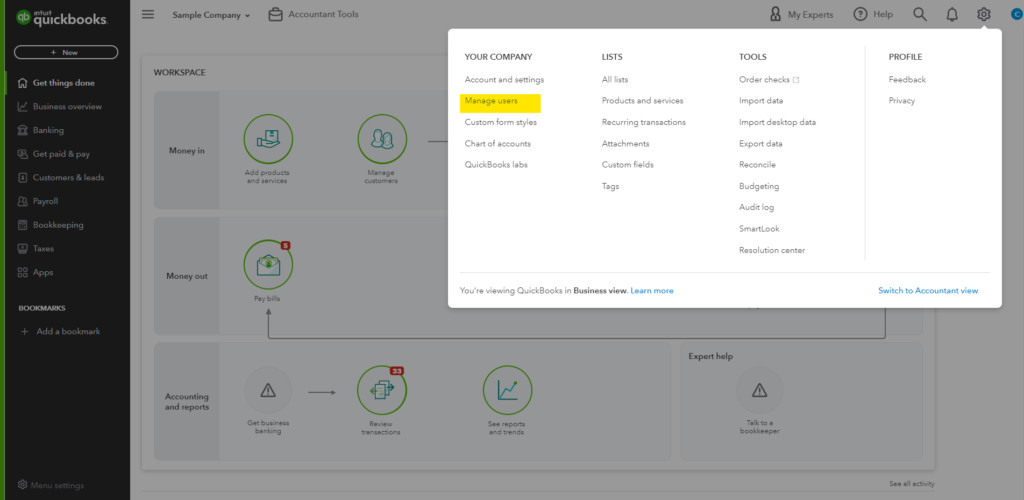
Task: Click the QuickBooks logo
Action: [61, 18]
